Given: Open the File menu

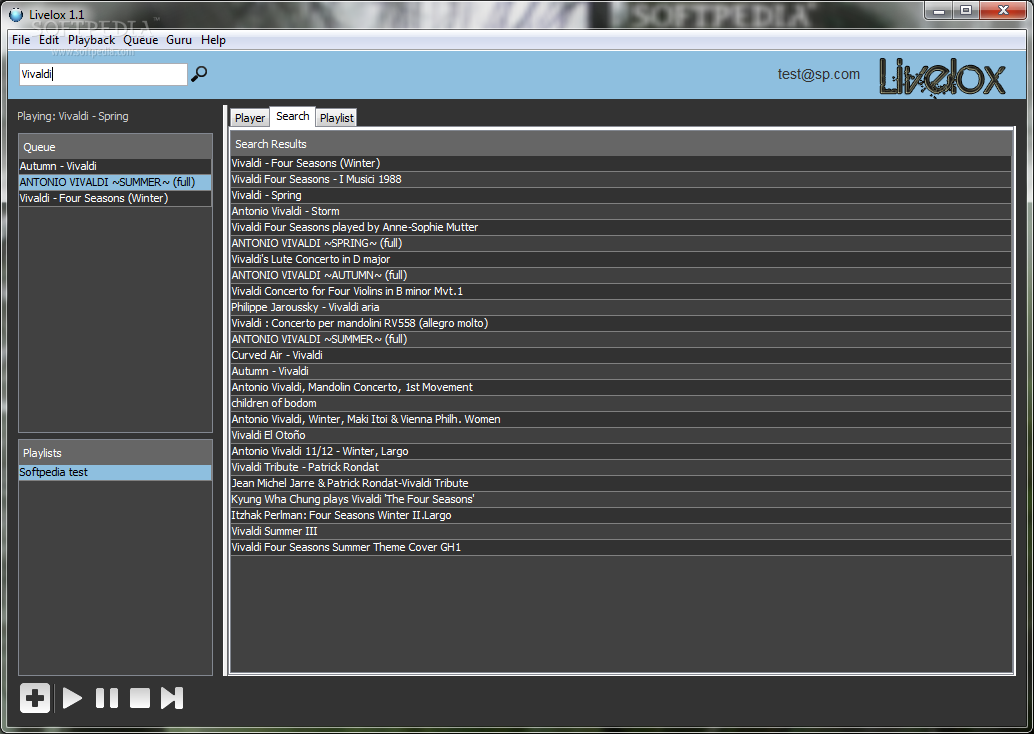Looking at the screenshot, I should (x=21, y=40).
